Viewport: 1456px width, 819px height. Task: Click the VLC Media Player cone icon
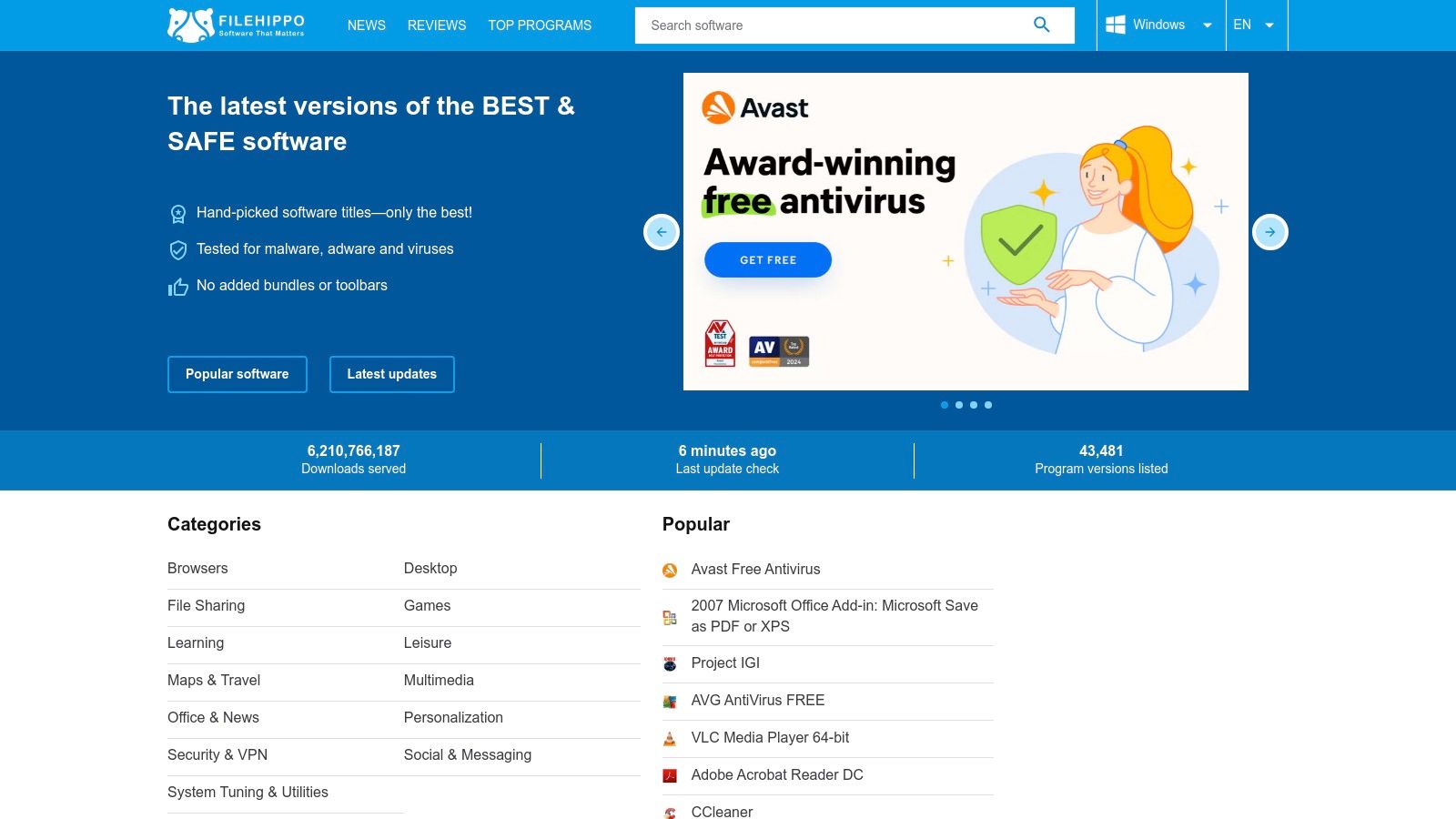point(670,739)
